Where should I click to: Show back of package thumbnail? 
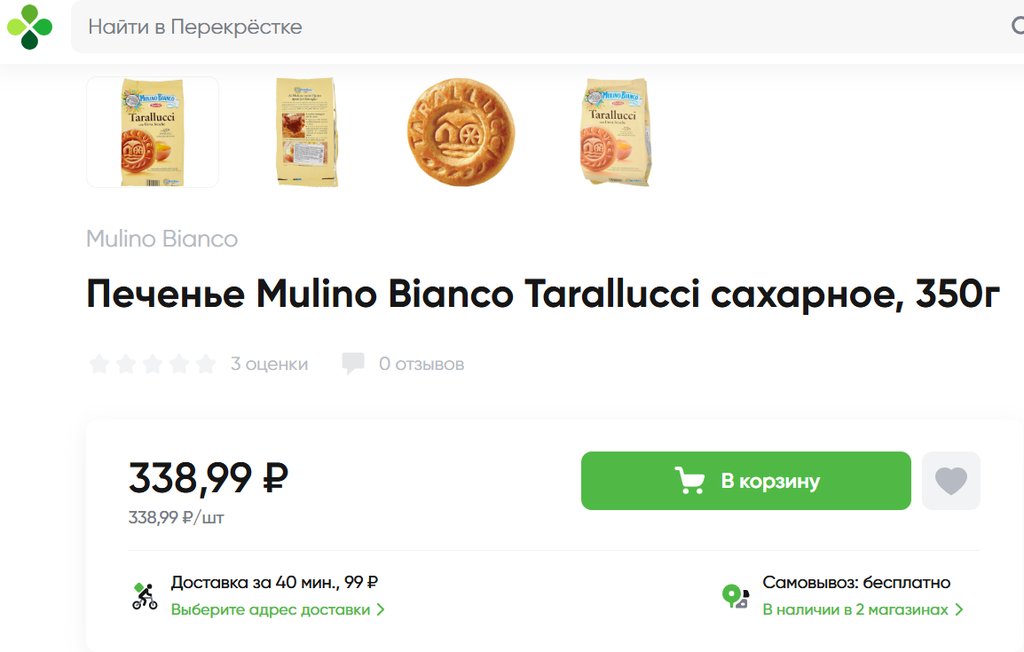tap(307, 132)
